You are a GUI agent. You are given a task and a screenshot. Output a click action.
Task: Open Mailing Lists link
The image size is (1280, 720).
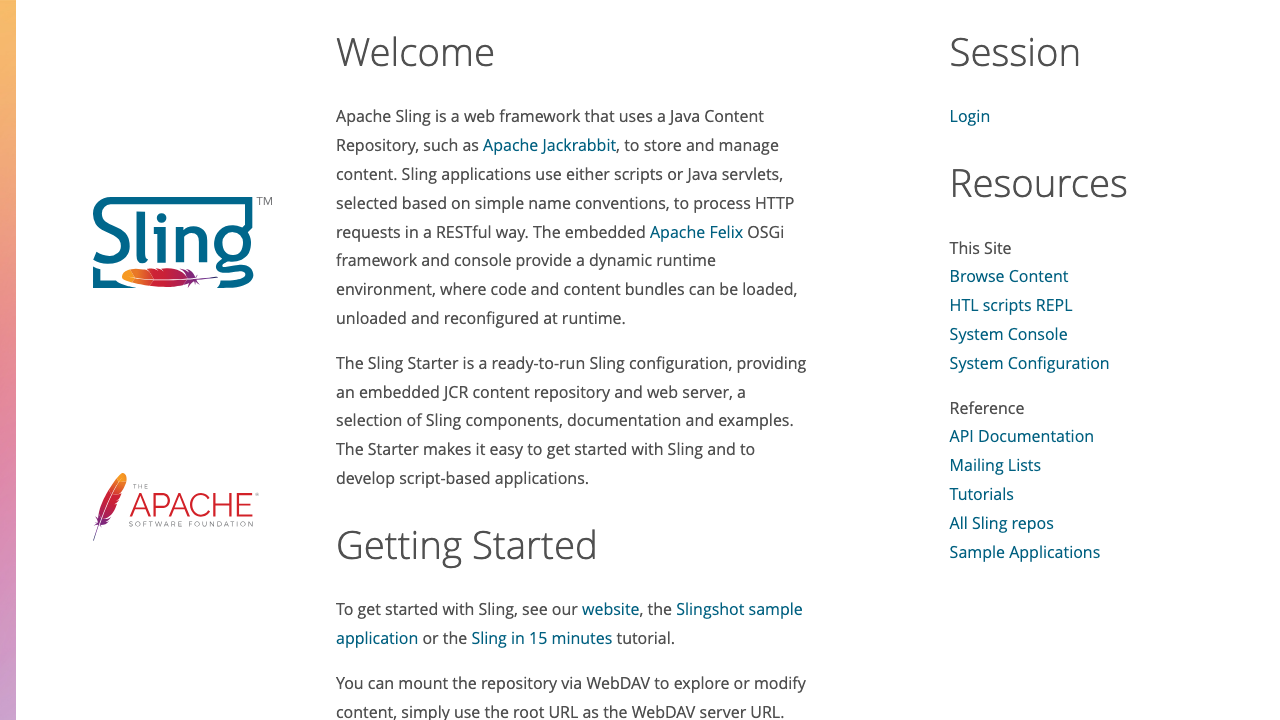[x=995, y=465]
